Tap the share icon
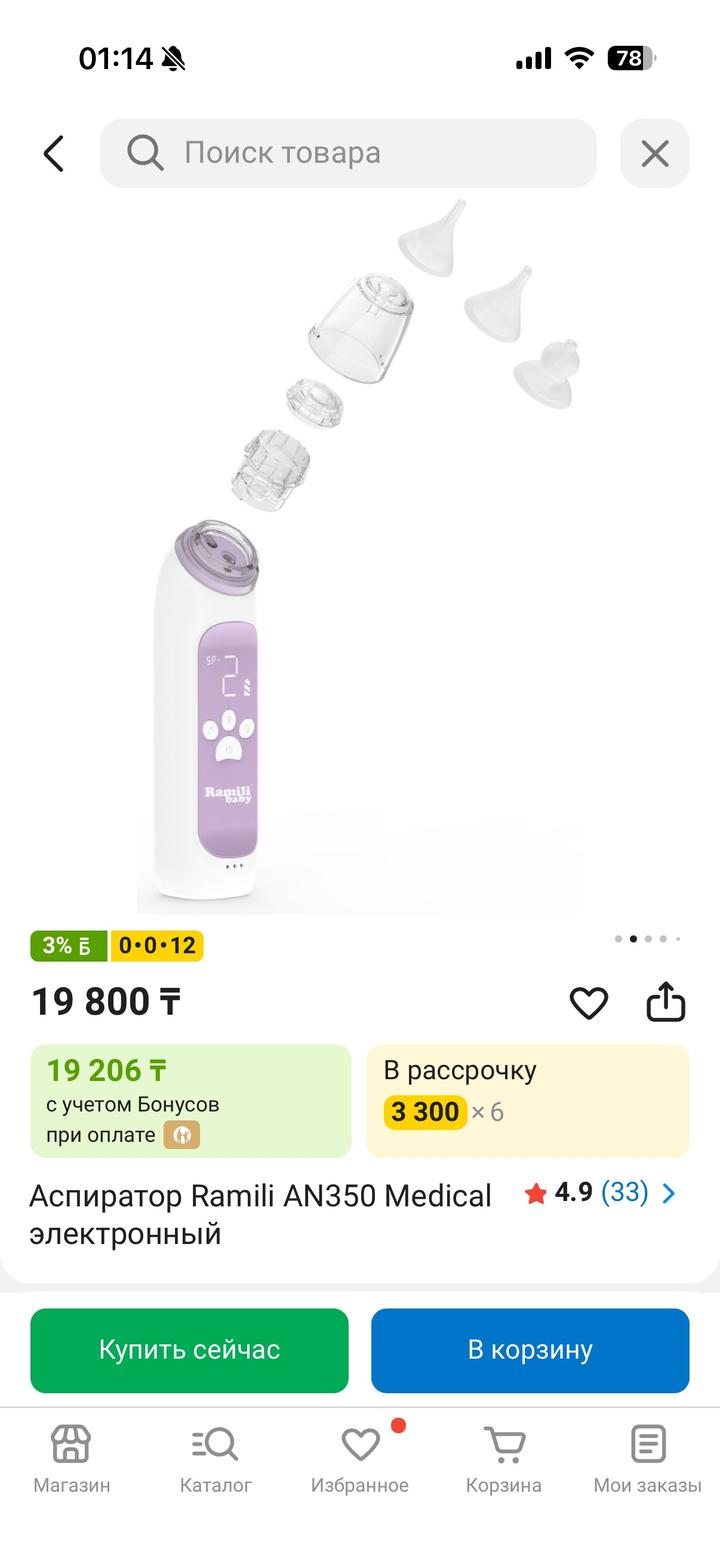 665,1002
